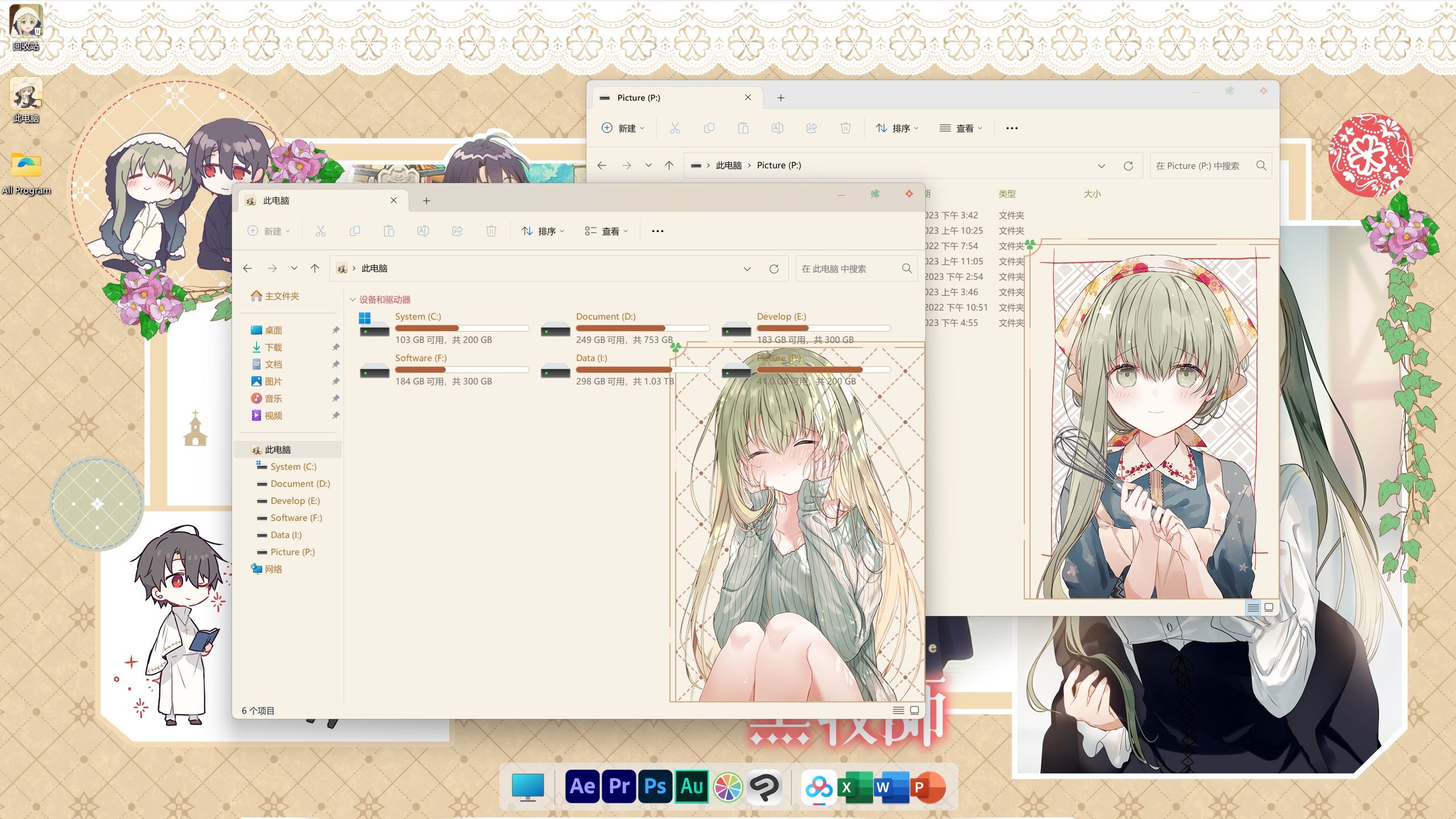Click the Cut icon in 此电脑 window

coord(321,231)
